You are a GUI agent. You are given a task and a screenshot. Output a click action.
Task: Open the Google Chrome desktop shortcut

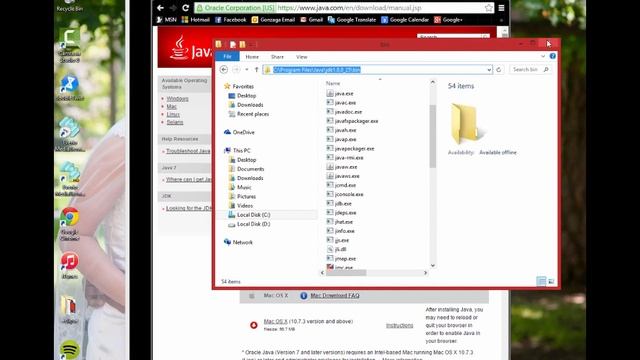pos(69,224)
